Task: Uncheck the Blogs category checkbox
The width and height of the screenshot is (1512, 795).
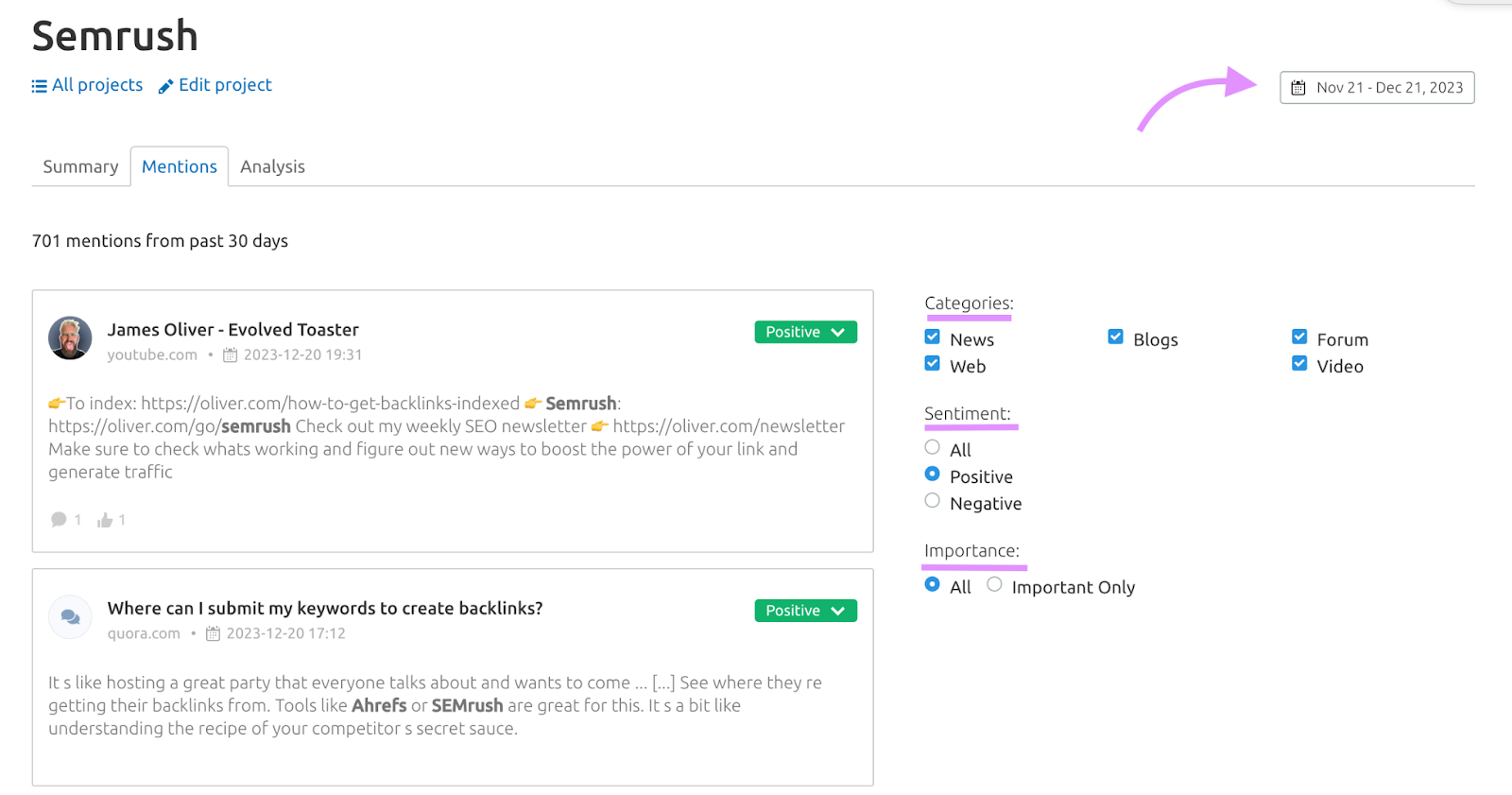Action: click(1116, 337)
